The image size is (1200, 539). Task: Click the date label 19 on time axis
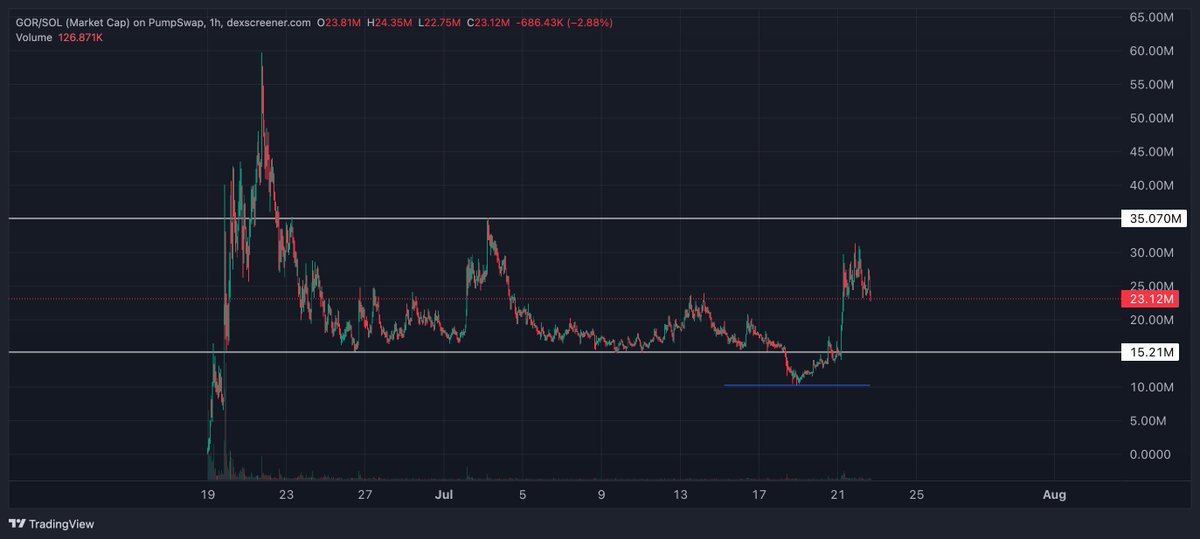208,495
